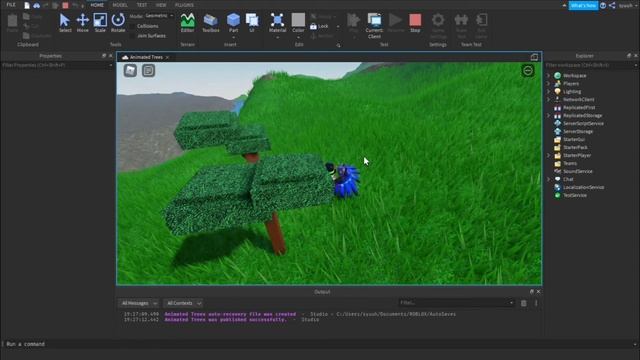The image size is (640, 360).
Task: Expand the ReplicatedStorage node
Action: click(x=548, y=116)
